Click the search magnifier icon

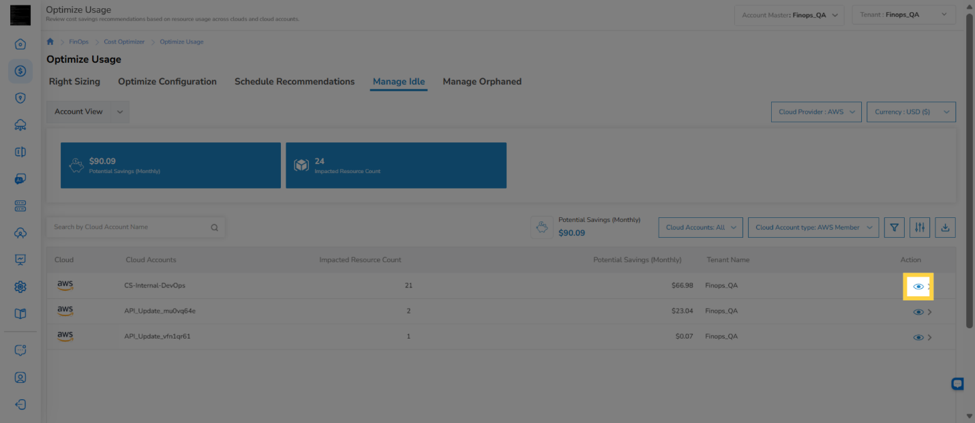pos(214,228)
